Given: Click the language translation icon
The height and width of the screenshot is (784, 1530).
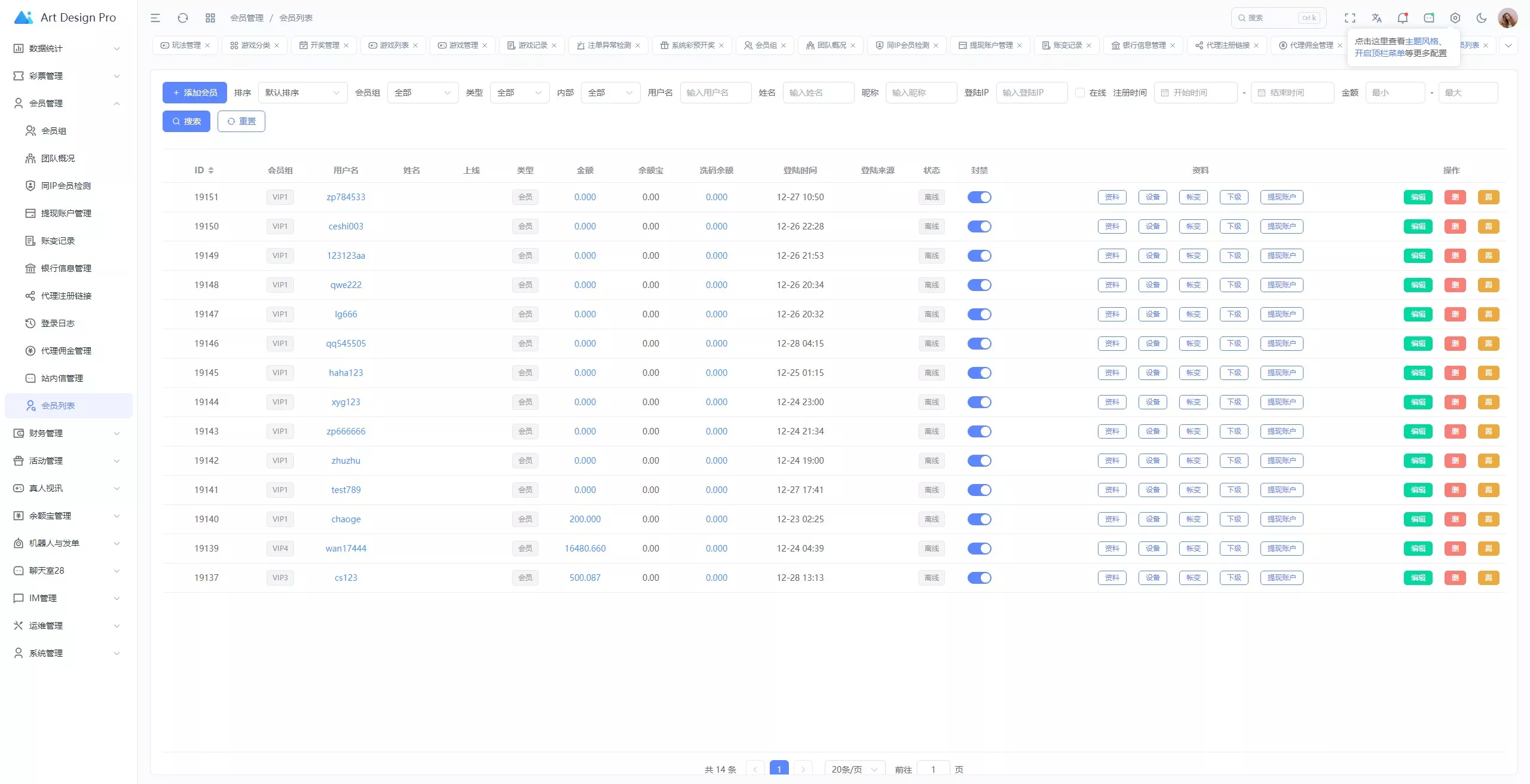Looking at the screenshot, I should 1376,18.
